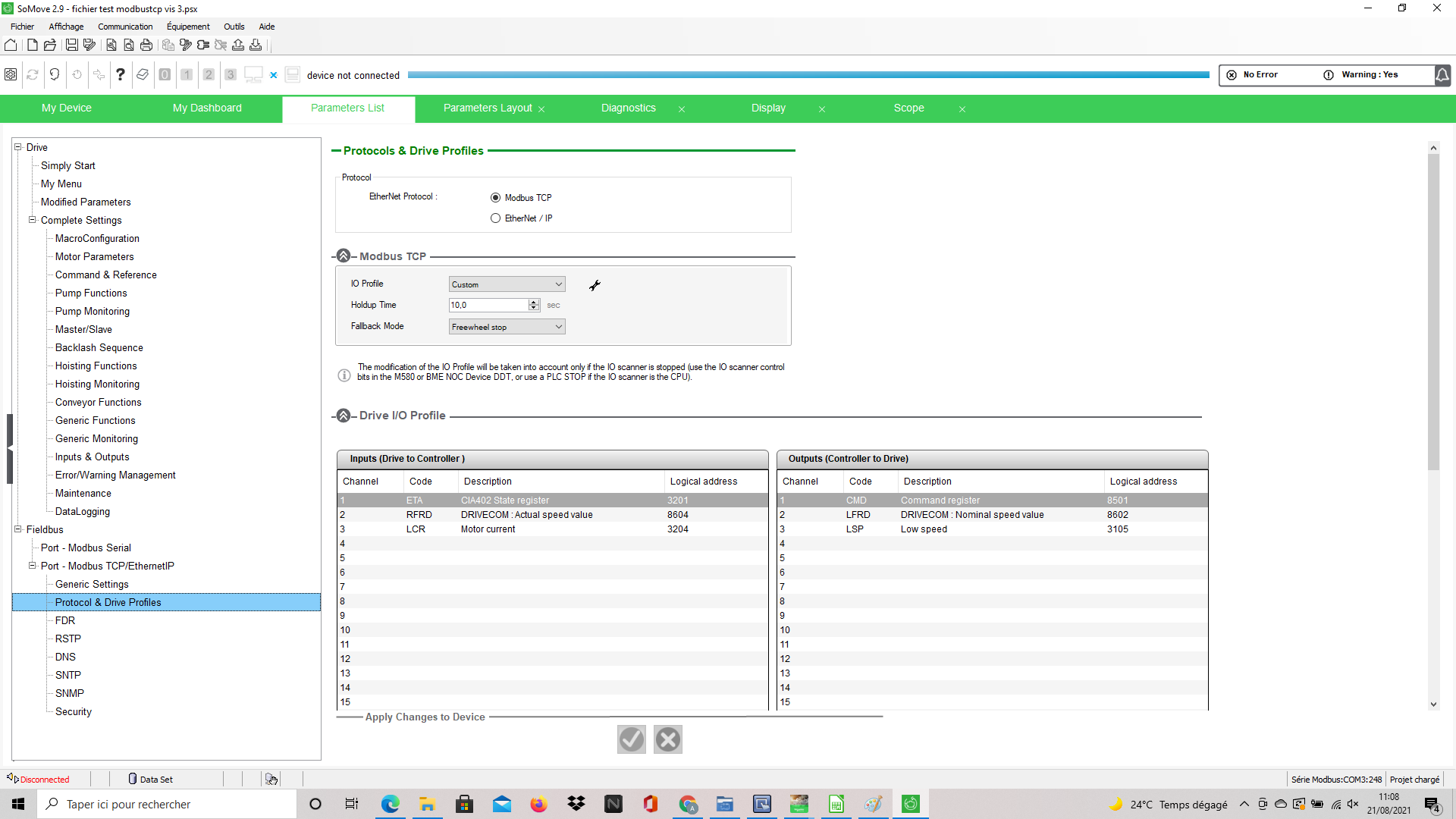1456x819 pixels.
Task: Select Generic Settings in the tree
Action: (92, 584)
